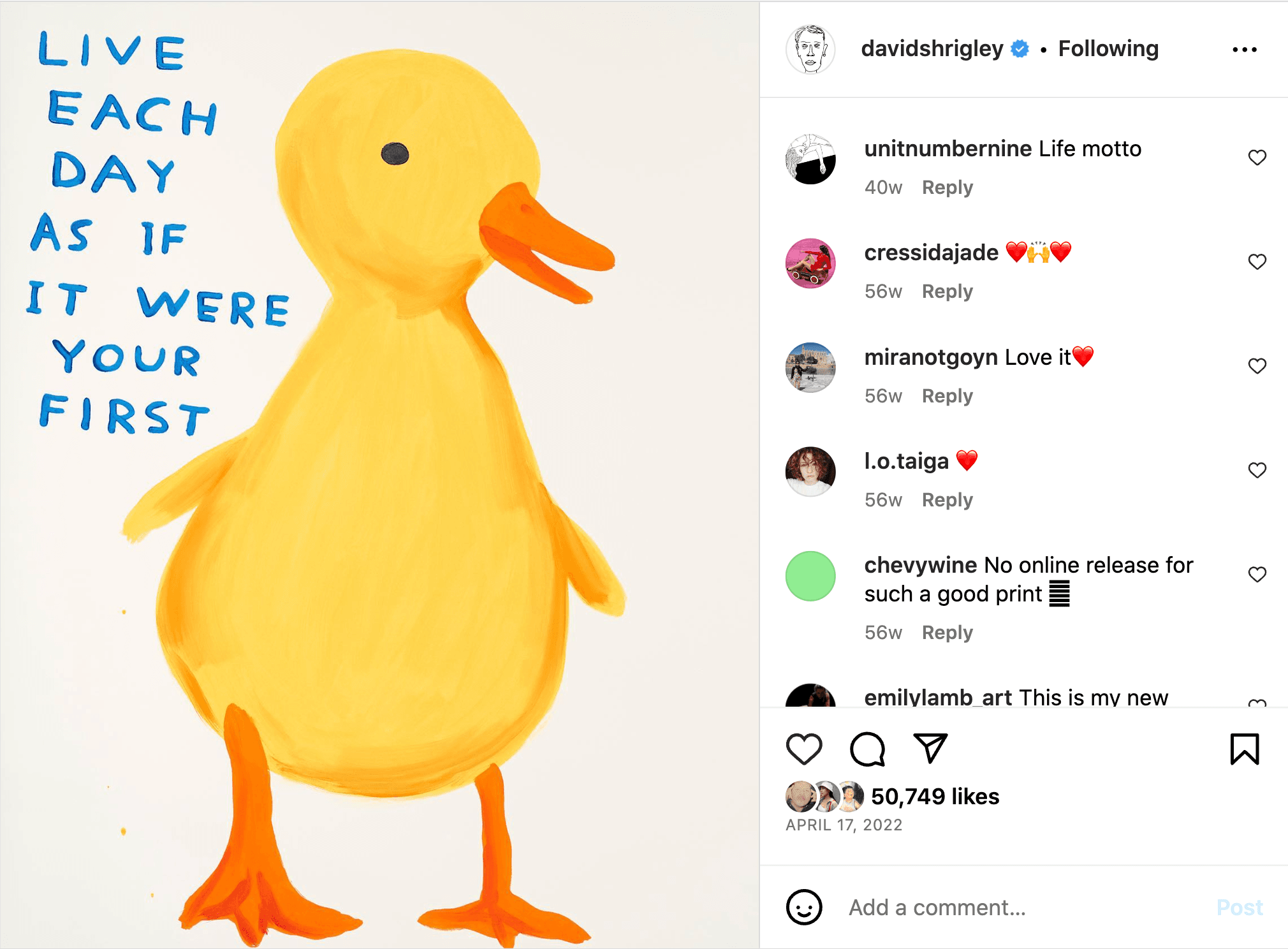Screen dimensions: 1288x949
Task: Like chevywine's comment heart
Action: pyautogui.click(x=1257, y=575)
